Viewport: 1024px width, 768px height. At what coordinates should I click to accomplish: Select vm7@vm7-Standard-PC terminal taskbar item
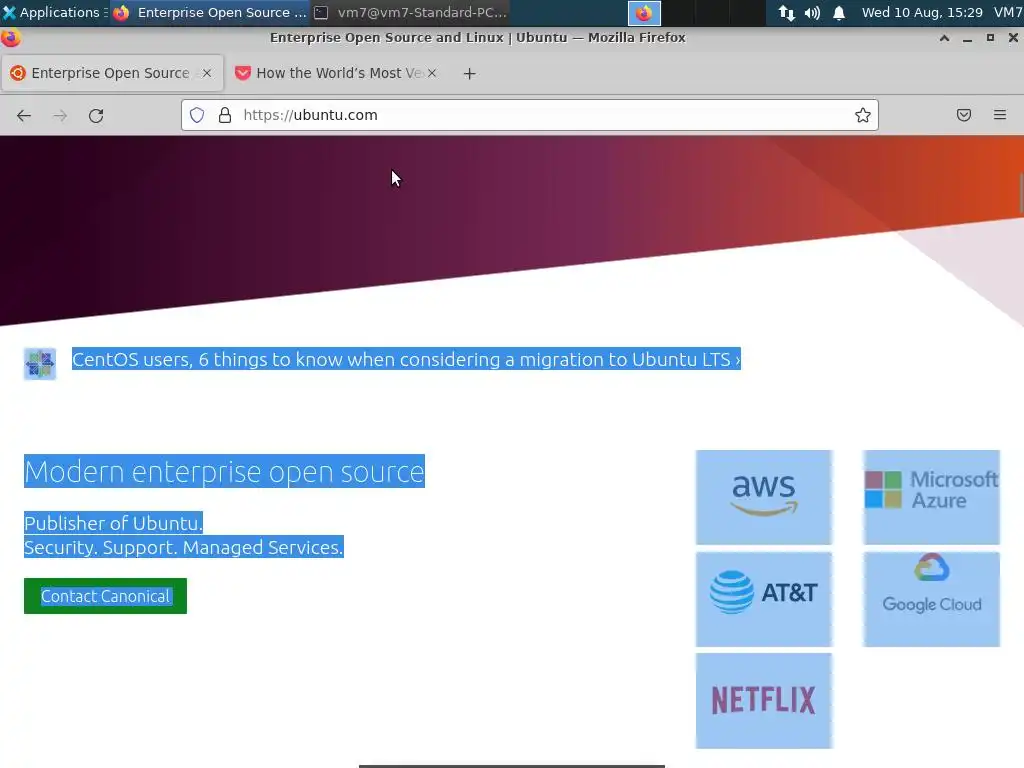click(x=411, y=12)
